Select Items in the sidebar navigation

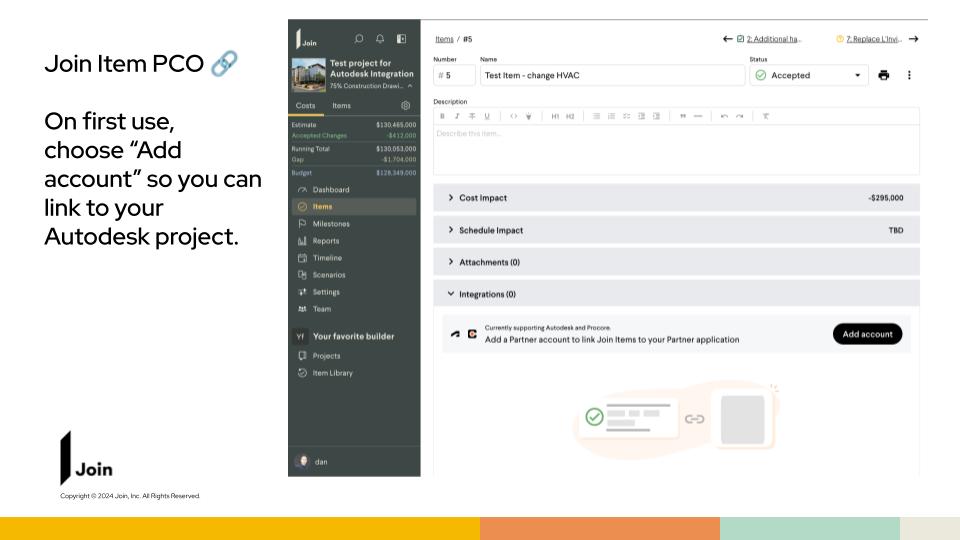point(354,206)
